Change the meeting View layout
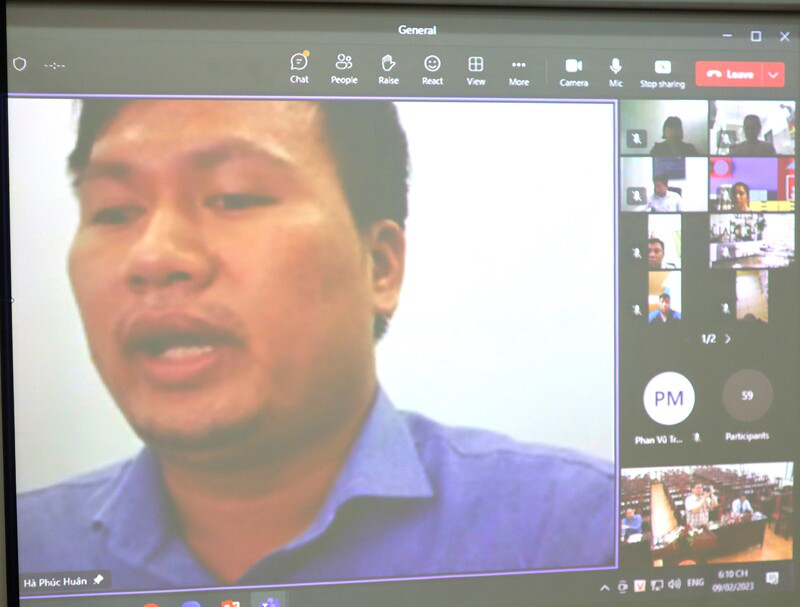 476,68
